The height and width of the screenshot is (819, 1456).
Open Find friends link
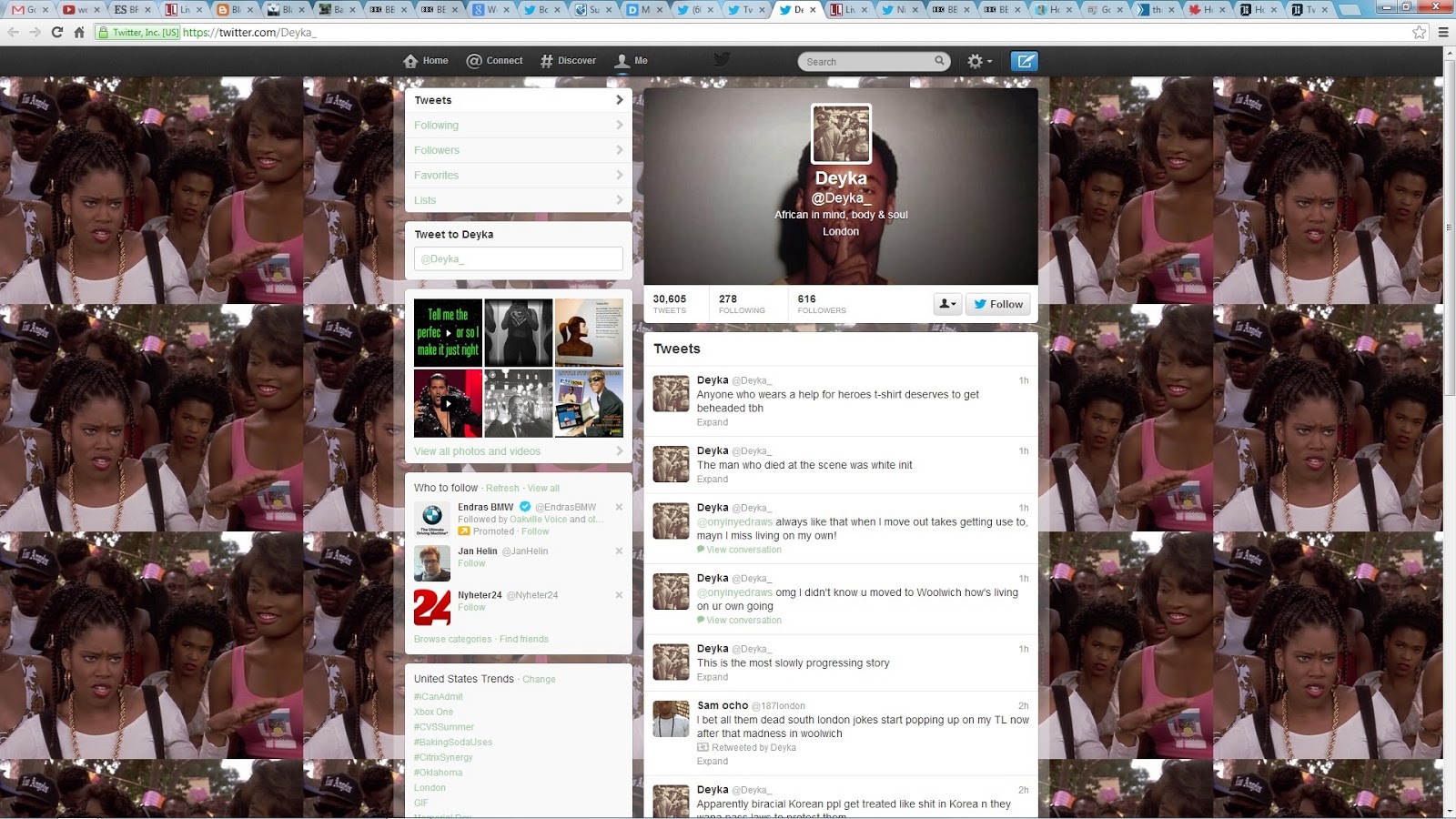(524, 640)
